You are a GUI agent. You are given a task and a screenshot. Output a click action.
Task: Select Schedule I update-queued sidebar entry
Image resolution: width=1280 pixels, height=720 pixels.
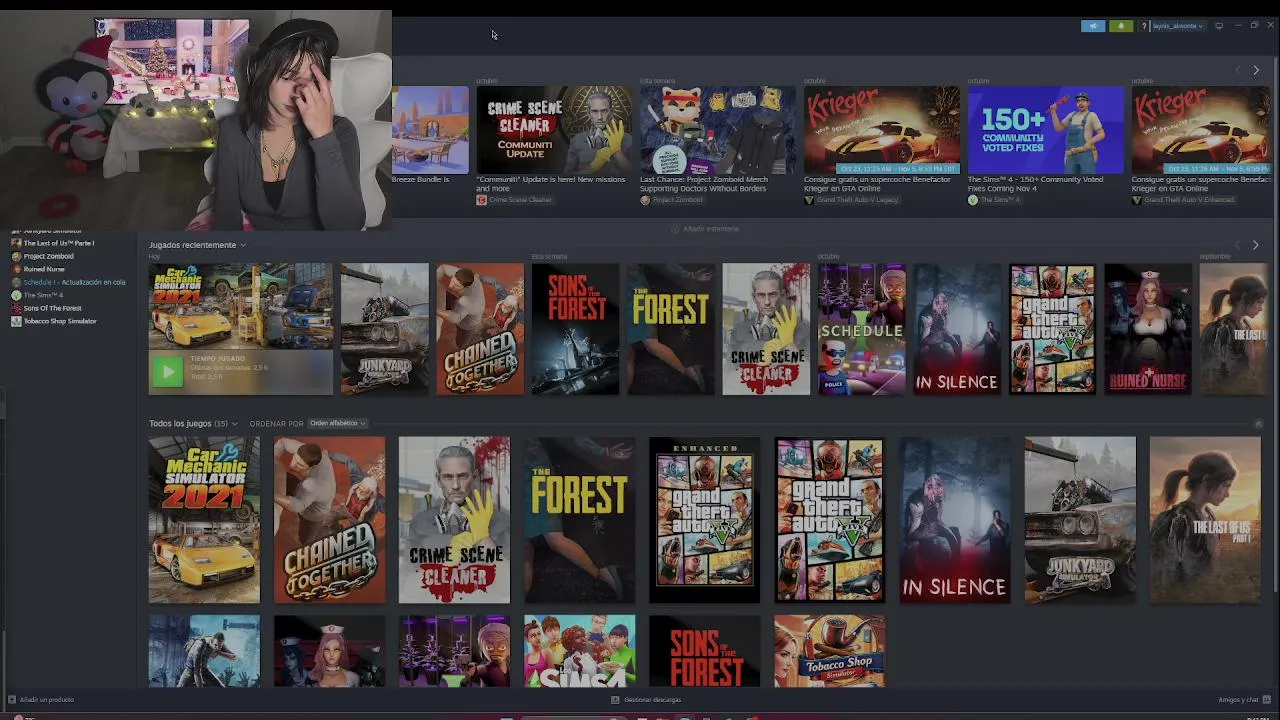68,282
